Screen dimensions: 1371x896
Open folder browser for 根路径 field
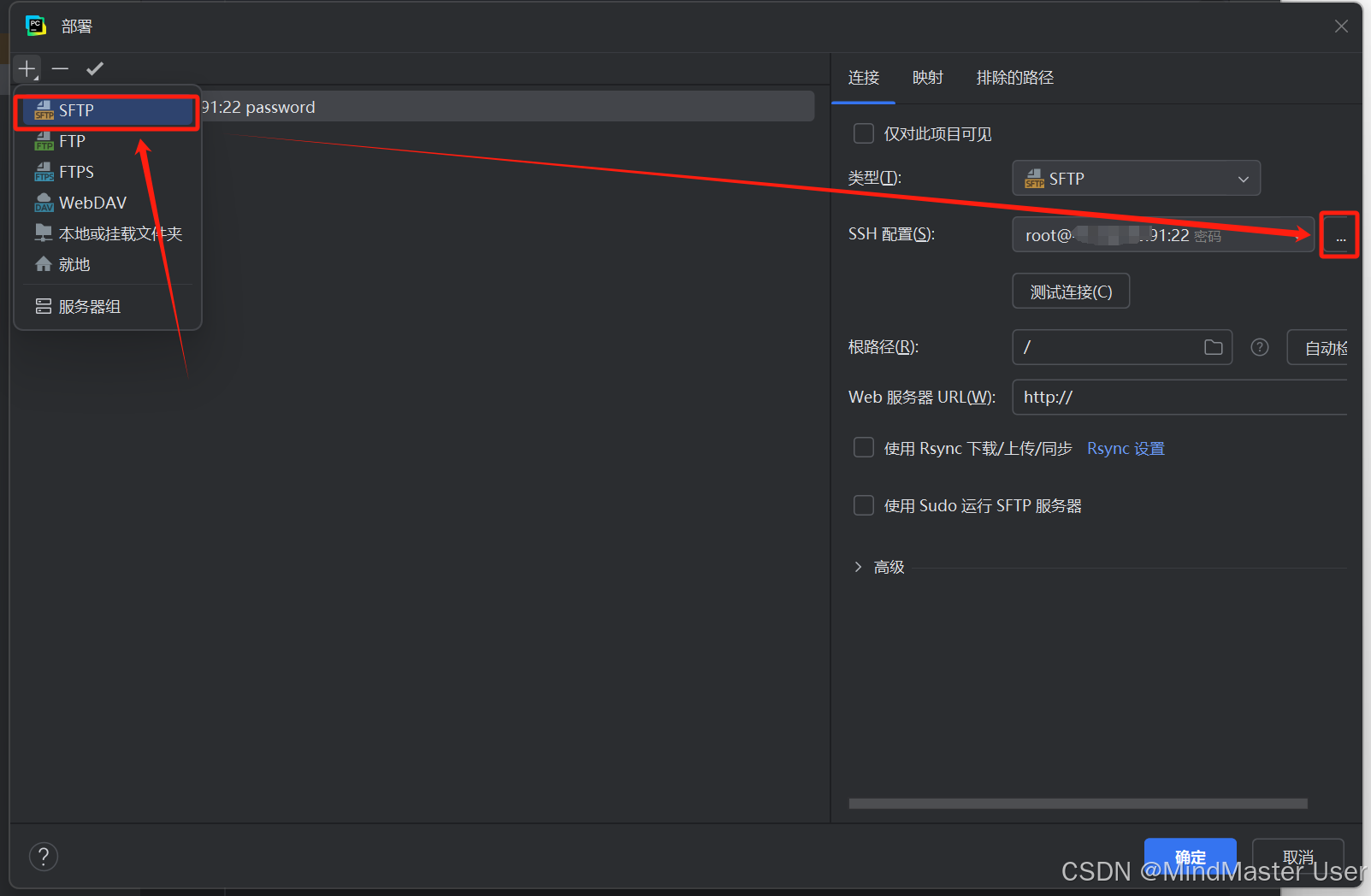tap(1212, 346)
